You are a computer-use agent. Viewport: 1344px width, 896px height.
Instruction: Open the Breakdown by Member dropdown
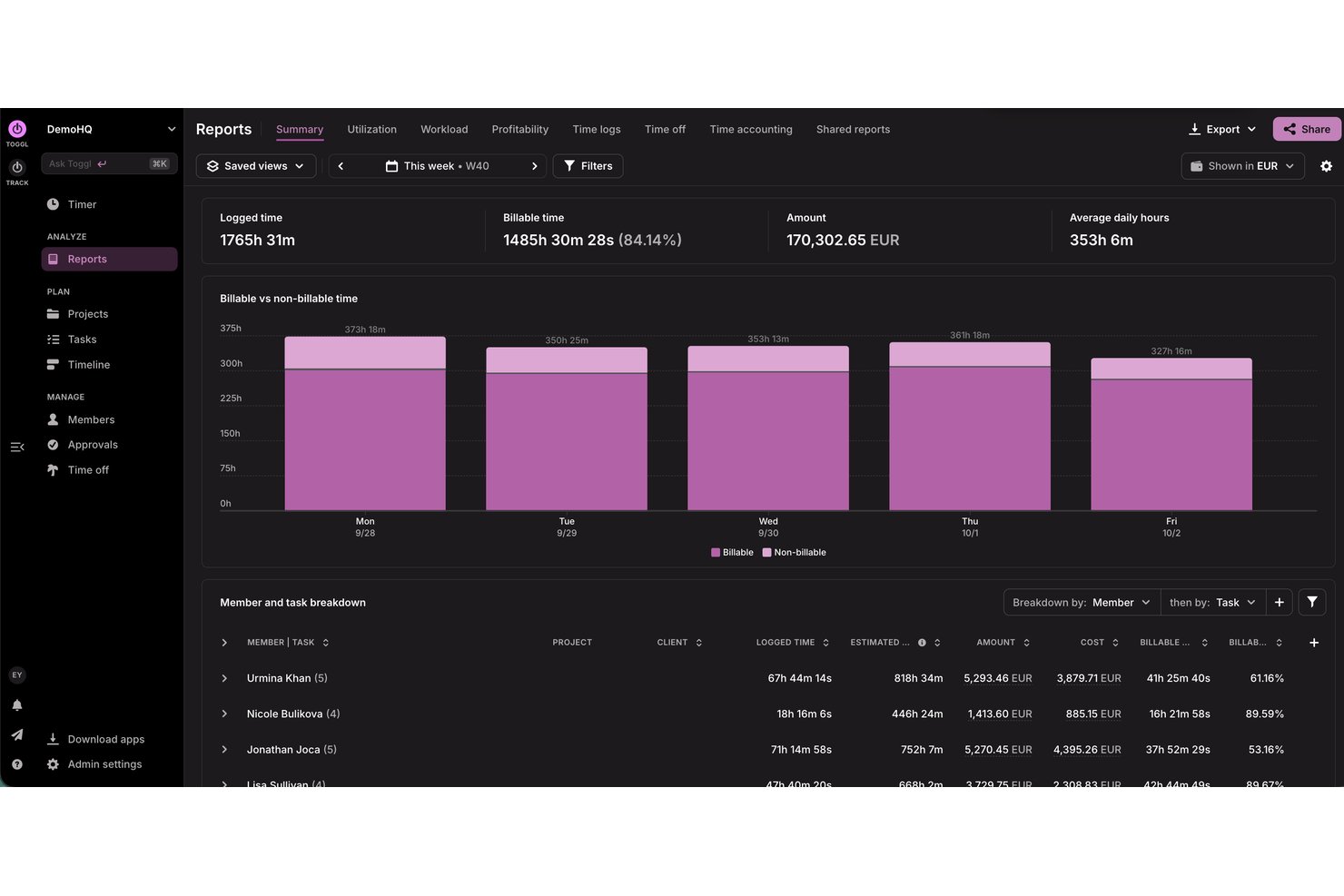click(1082, 603)
